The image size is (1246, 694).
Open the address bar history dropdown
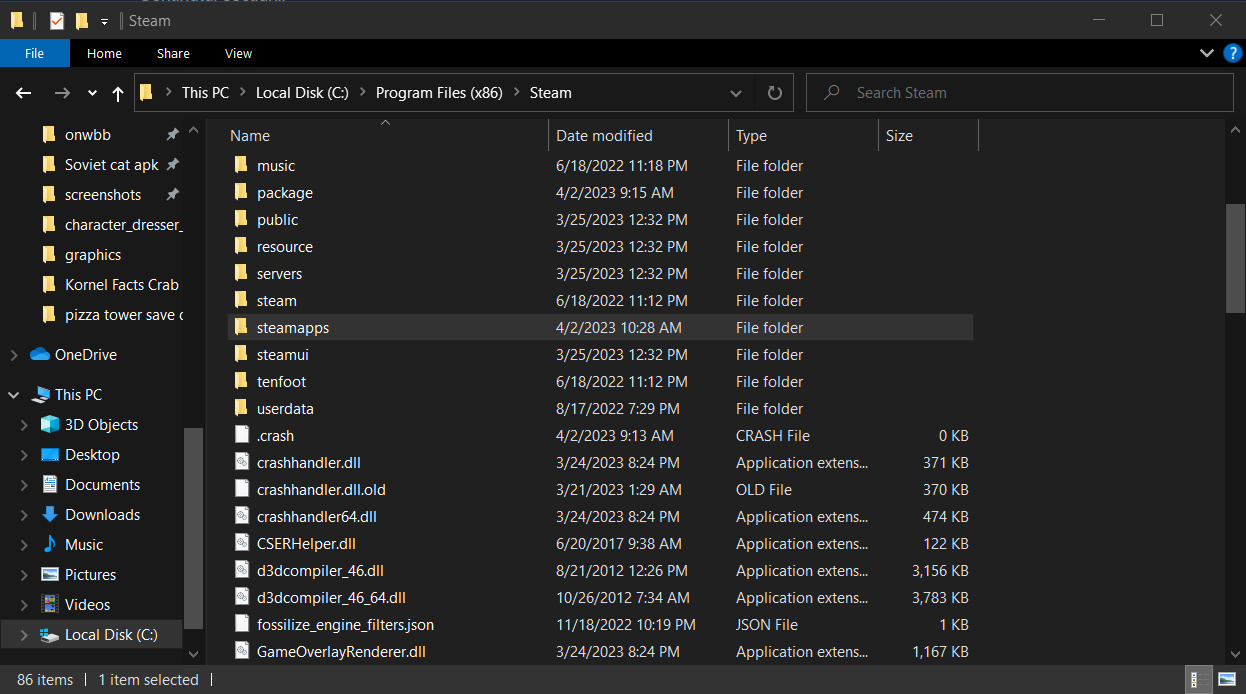736,93
